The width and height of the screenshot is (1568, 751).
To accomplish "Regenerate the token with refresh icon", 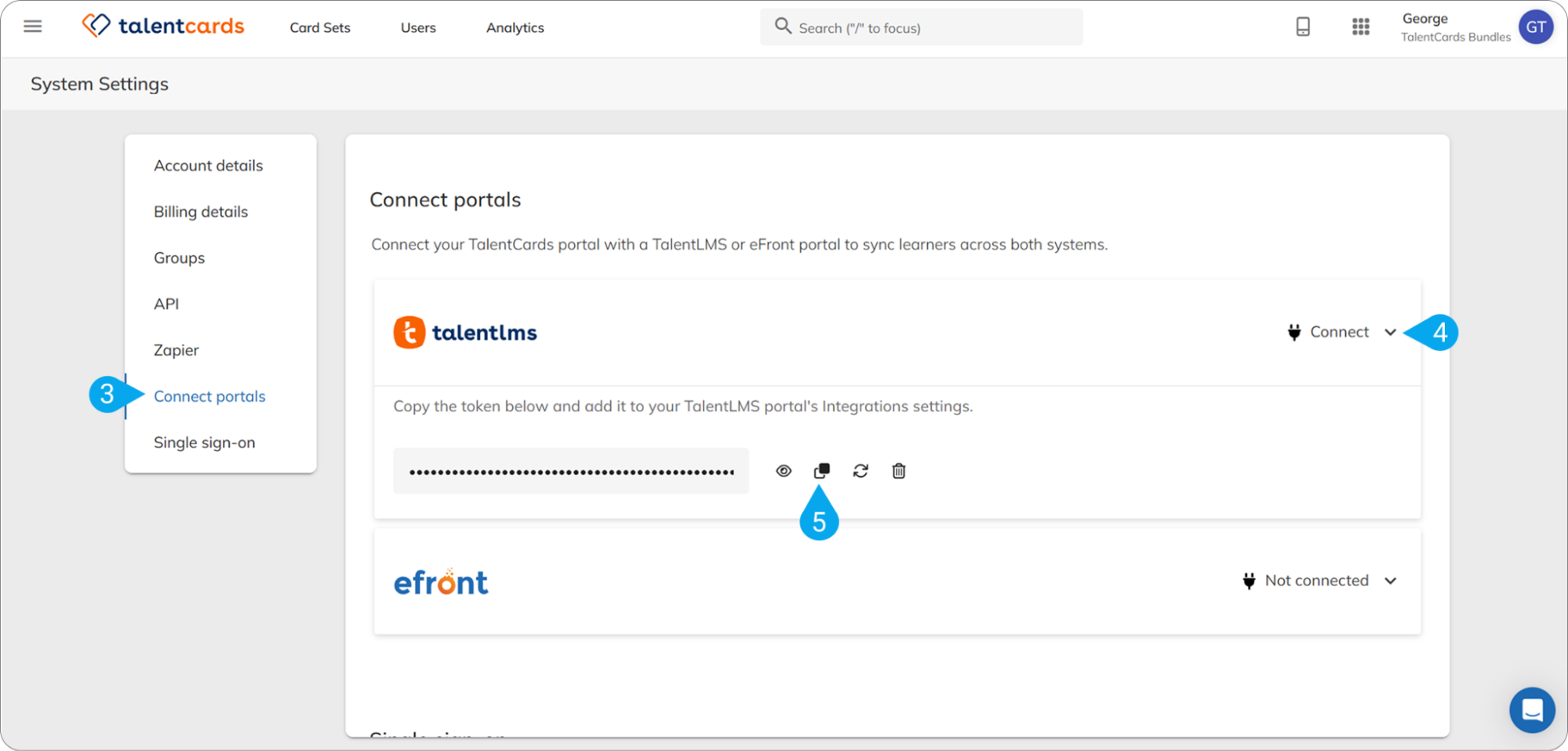I will 860,471.
